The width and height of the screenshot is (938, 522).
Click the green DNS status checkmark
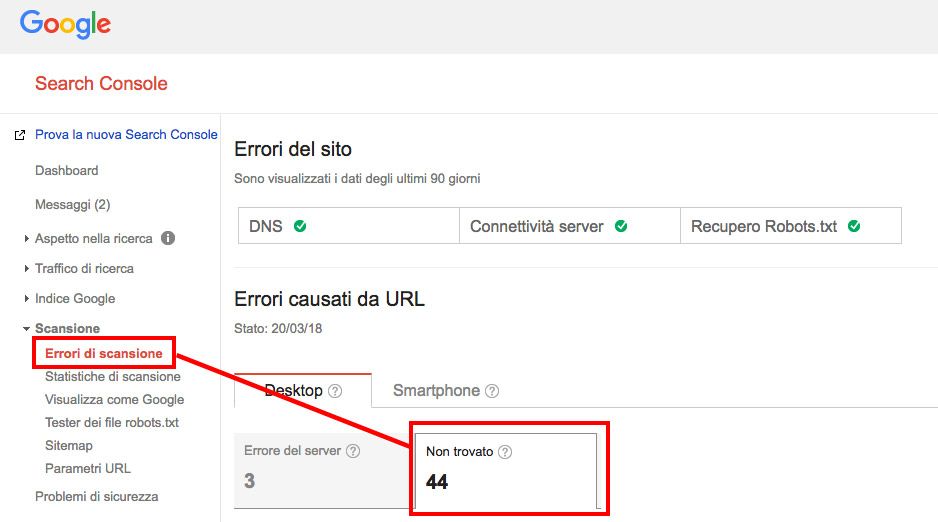tap(300, 226)
